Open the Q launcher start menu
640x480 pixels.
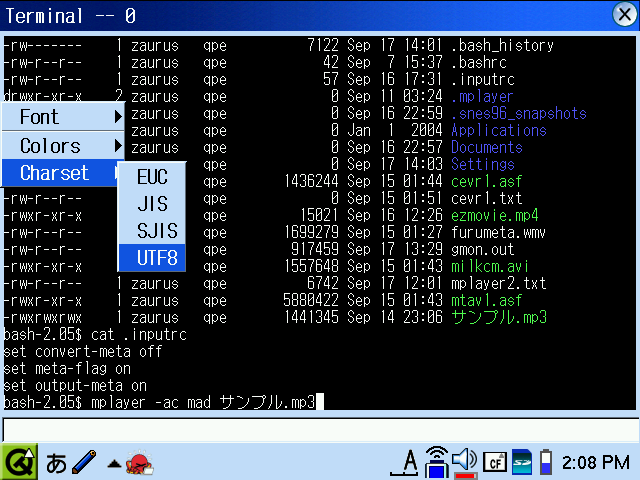(19, 462)
